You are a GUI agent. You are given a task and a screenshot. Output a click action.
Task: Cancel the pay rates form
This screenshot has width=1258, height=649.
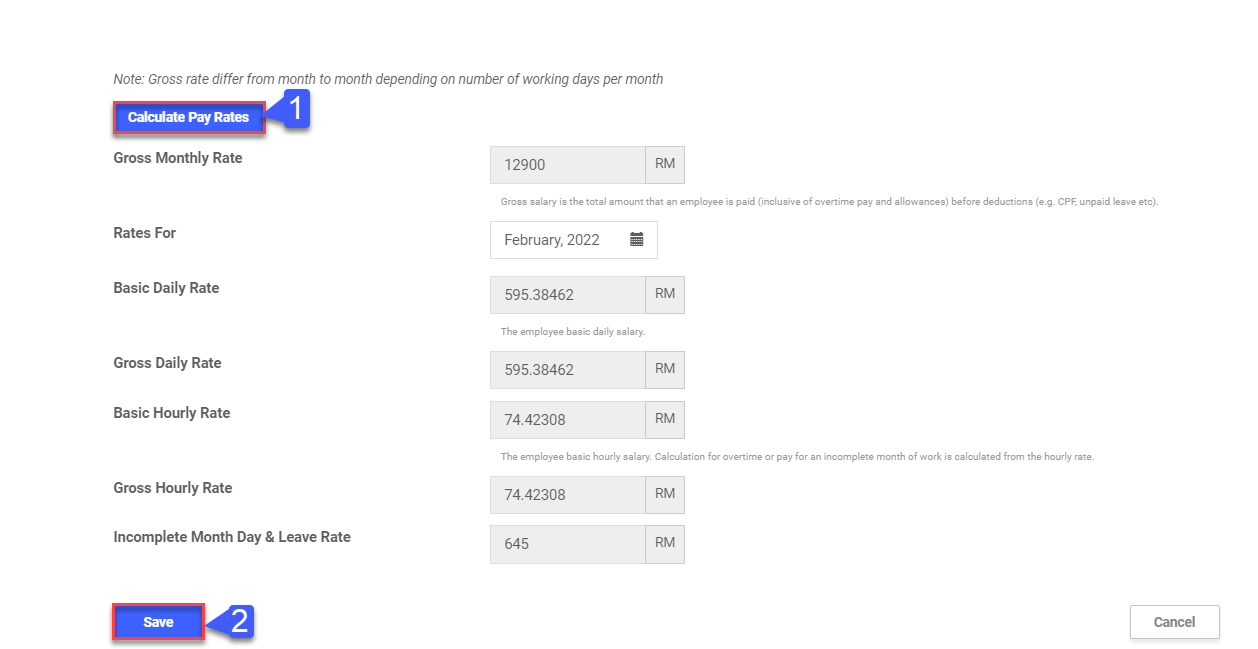click(1174, 622)
